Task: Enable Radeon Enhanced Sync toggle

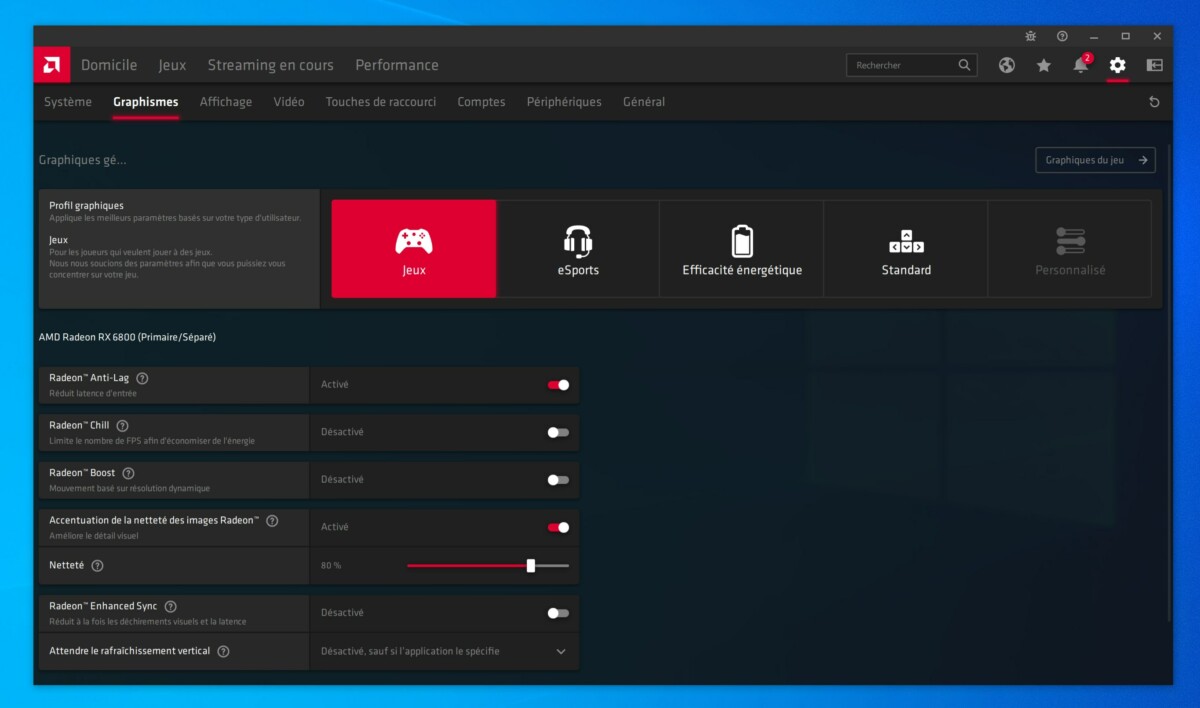Action: 558,613
